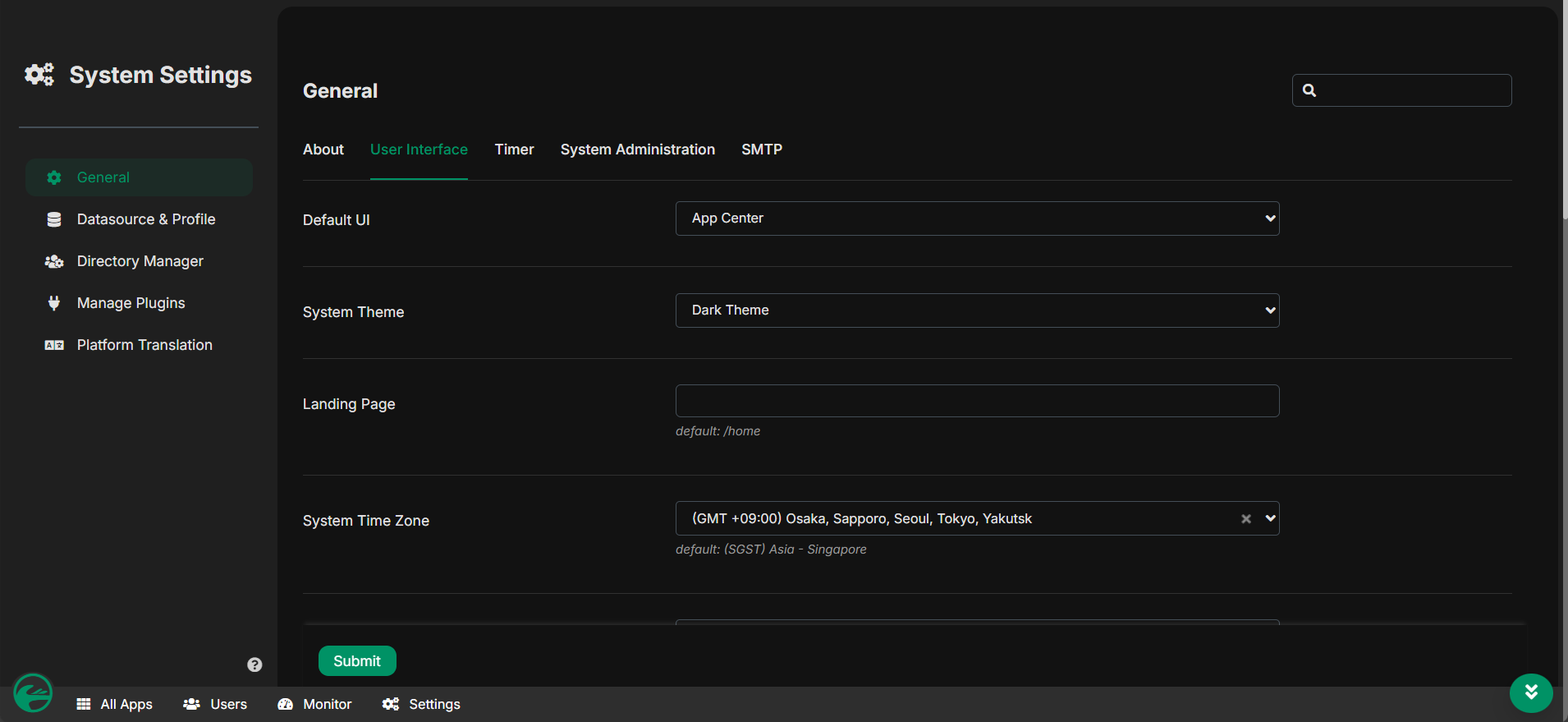Click the green double-chevron down button
This screenshot has height=722, width=1568.
tap(1530, 693)
